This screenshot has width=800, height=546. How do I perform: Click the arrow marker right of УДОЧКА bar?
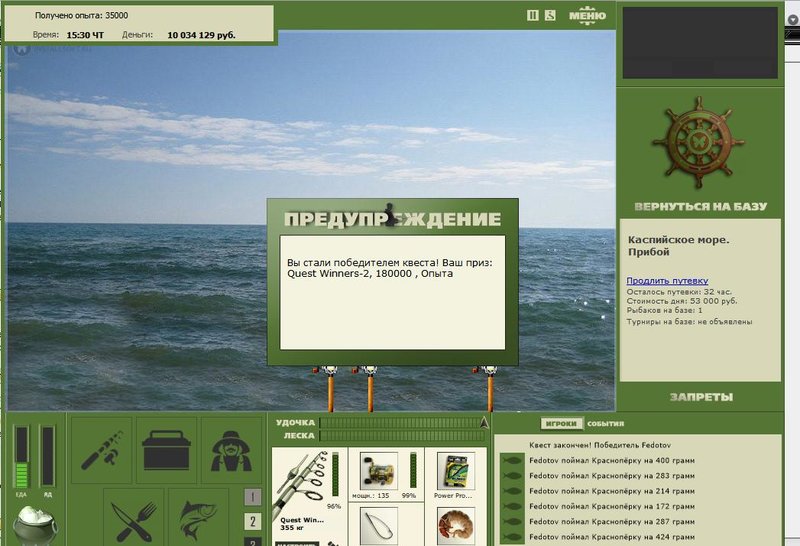(x=484, y=423)
